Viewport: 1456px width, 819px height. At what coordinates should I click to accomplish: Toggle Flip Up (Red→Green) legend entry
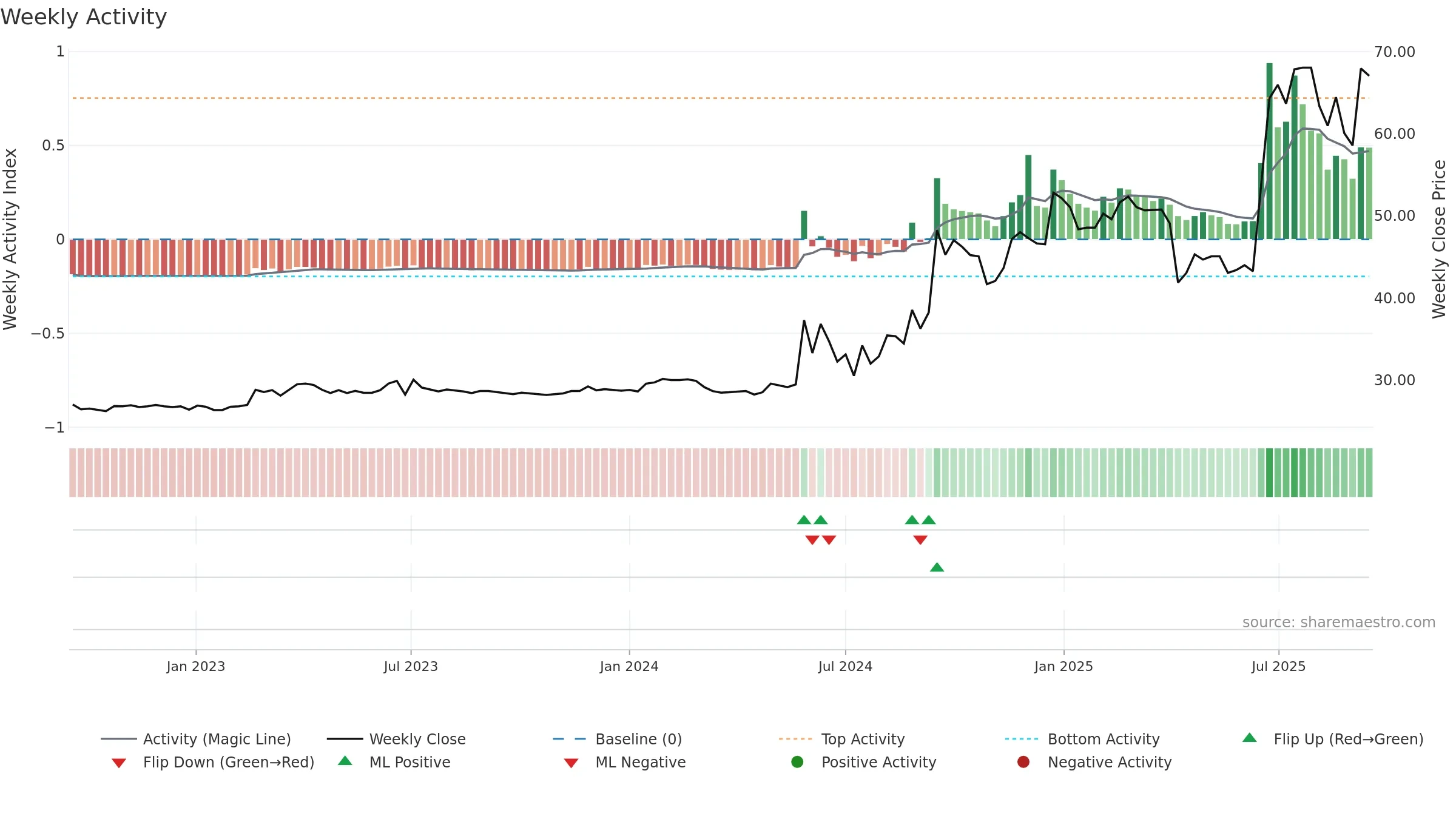coord(1333,739)
